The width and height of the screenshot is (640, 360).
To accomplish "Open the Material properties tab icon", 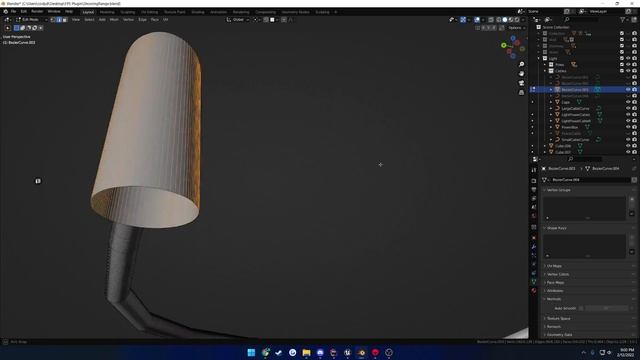I will tap(534, 291).
